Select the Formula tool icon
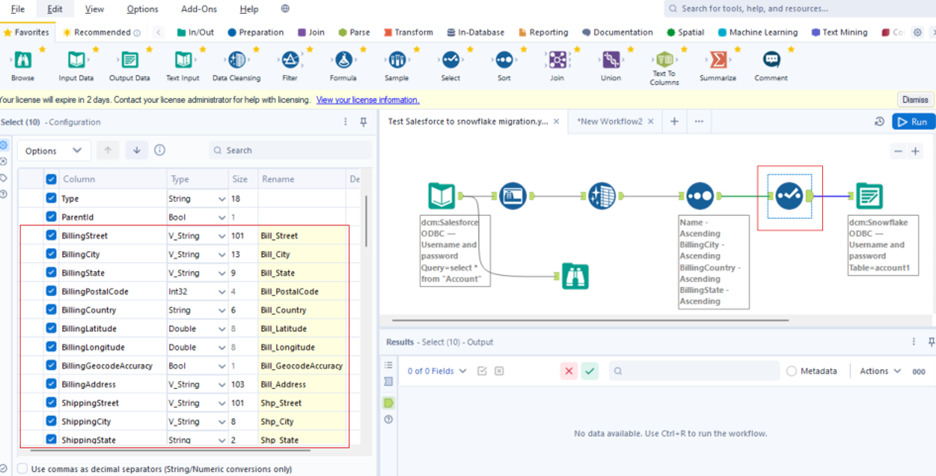Viewport: 936px width, 476px height. pyautogui.click(x=343, y=62)
